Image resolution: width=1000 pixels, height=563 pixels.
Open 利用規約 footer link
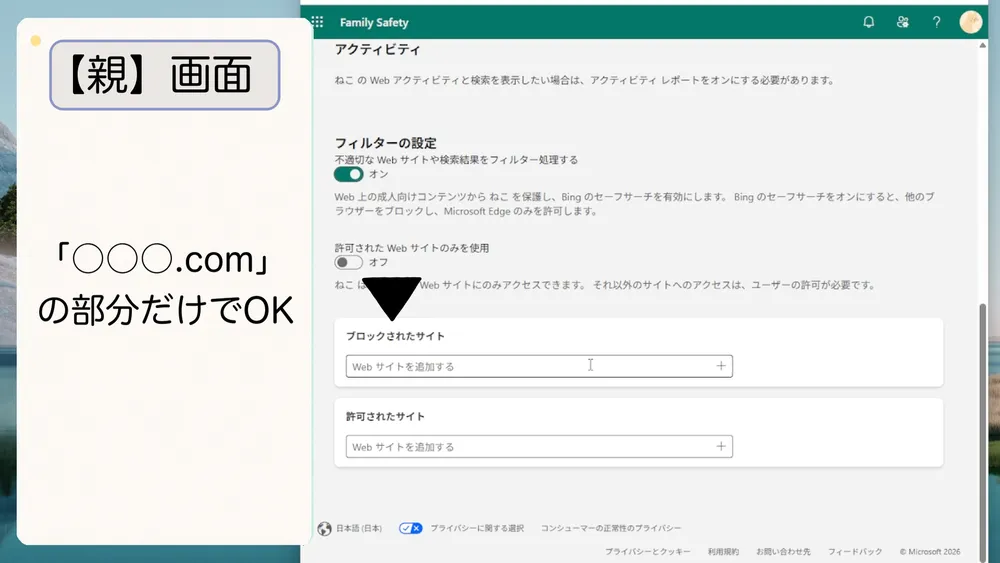723,552
